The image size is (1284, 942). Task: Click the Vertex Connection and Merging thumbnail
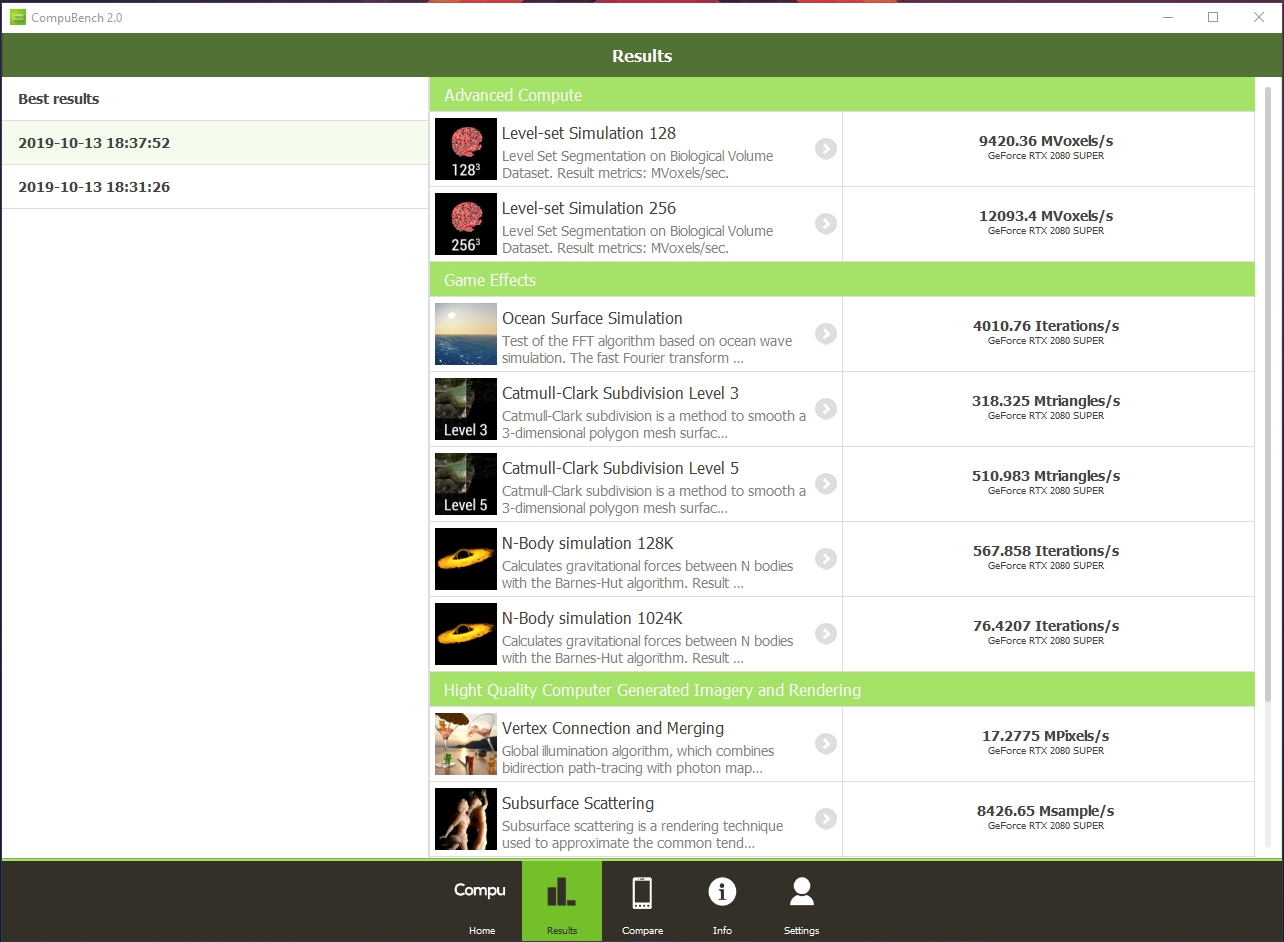coord(466,744)
